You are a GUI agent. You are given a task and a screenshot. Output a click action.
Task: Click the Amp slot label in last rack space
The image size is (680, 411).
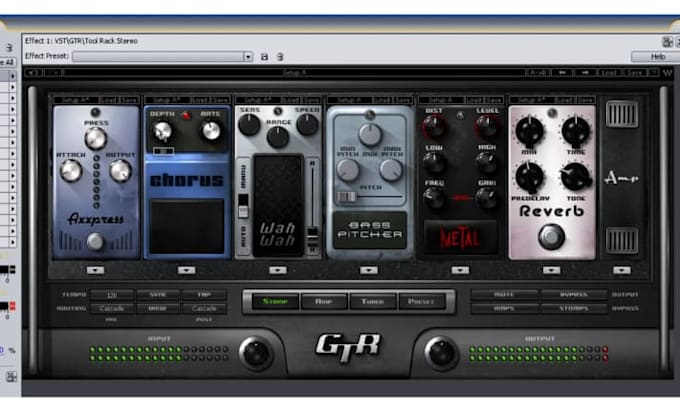click(x=621, y=177)
